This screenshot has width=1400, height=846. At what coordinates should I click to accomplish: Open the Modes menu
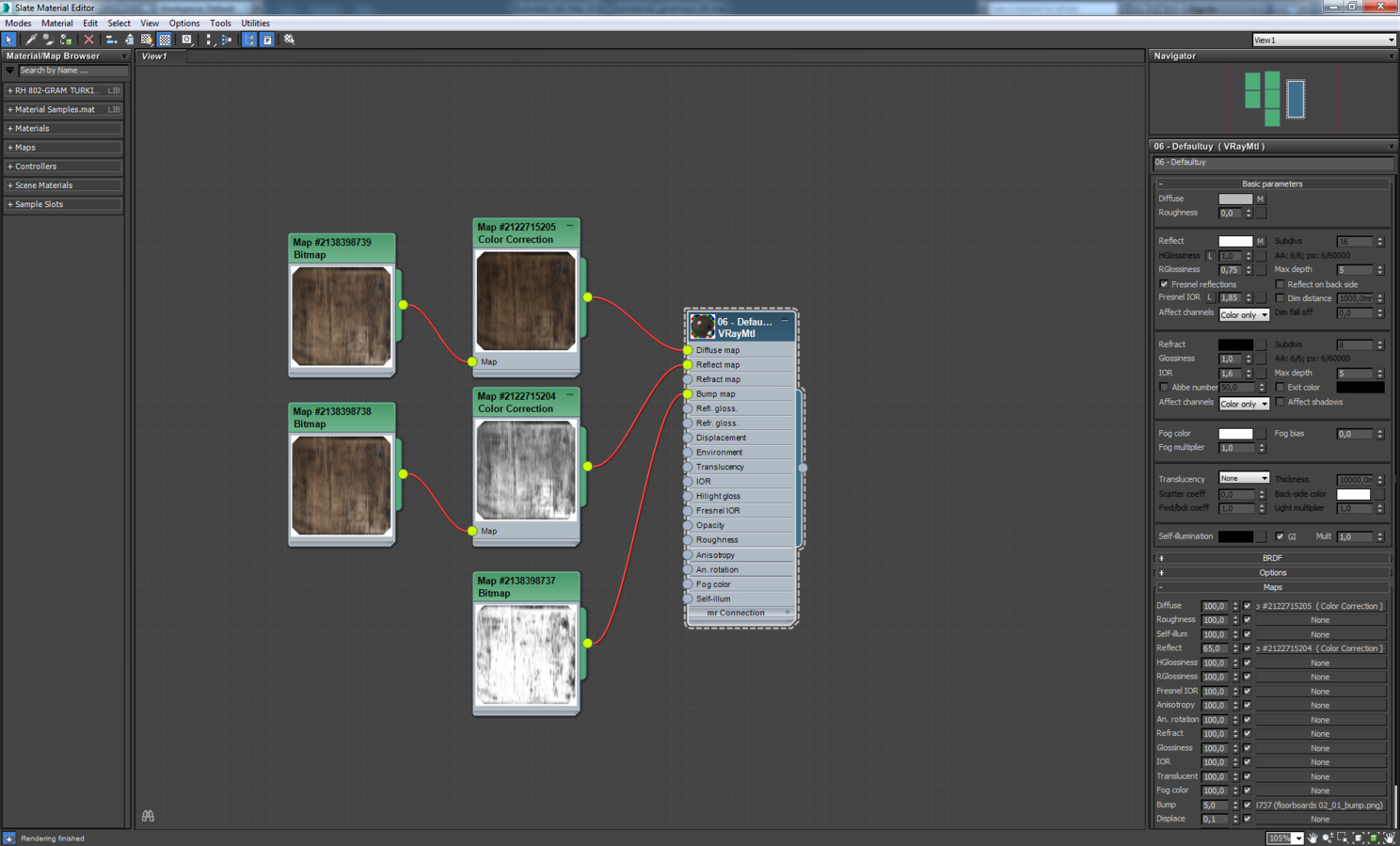pyautogui.click(x=18, y=24)
